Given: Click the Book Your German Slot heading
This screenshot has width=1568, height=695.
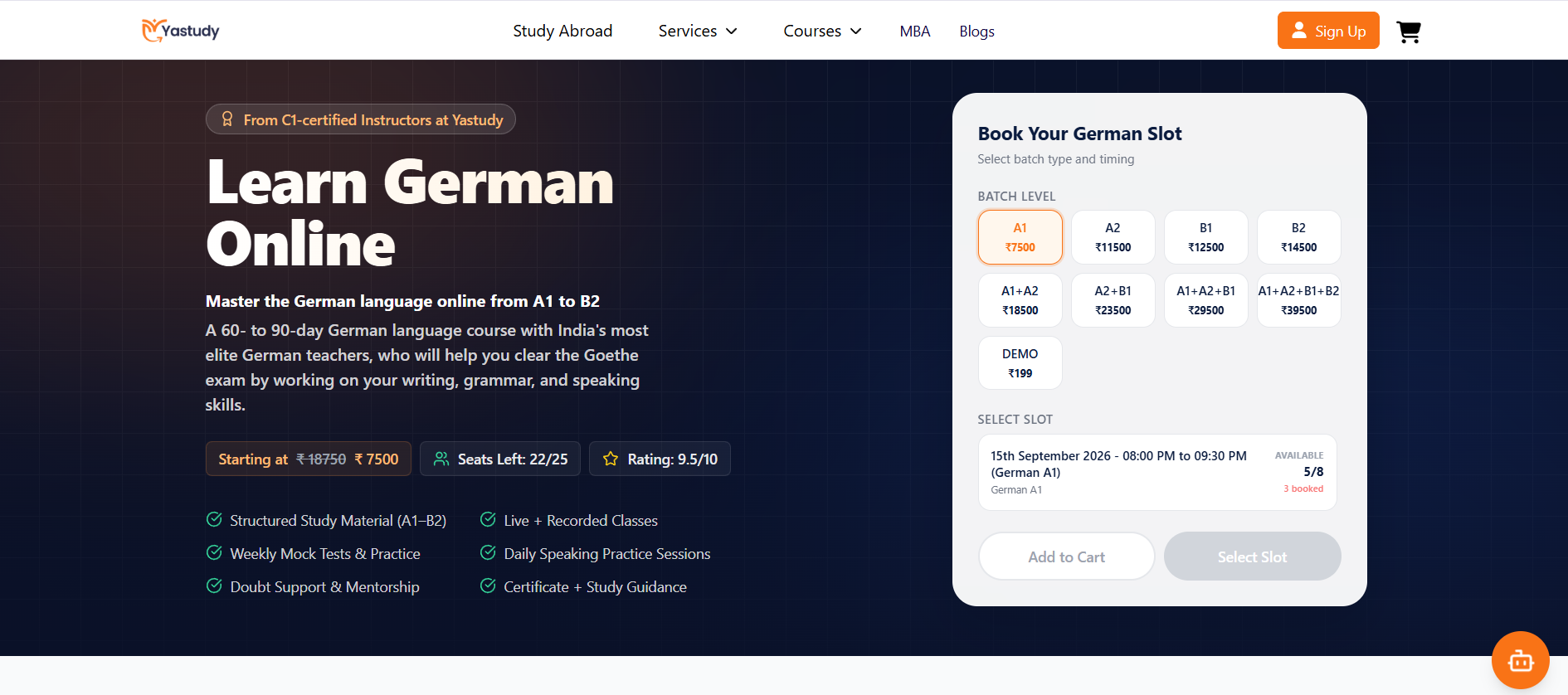Looking at the screenshot, I should (x=1079, y=134).
